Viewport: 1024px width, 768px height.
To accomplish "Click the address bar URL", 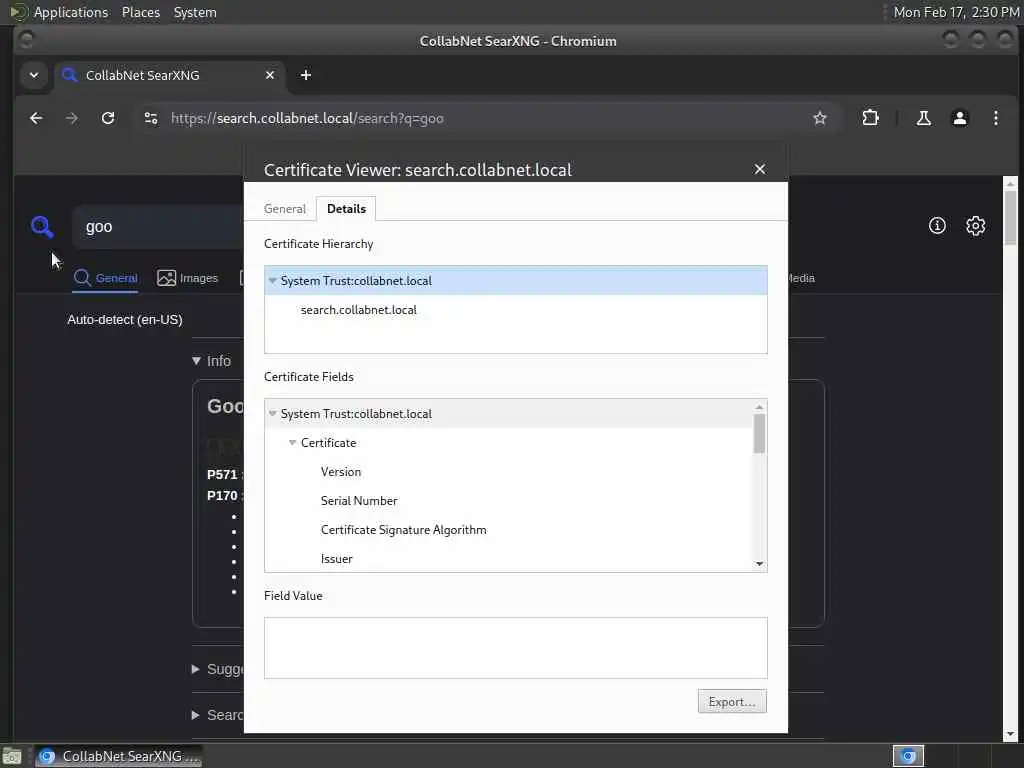I will tap(307, 118).
